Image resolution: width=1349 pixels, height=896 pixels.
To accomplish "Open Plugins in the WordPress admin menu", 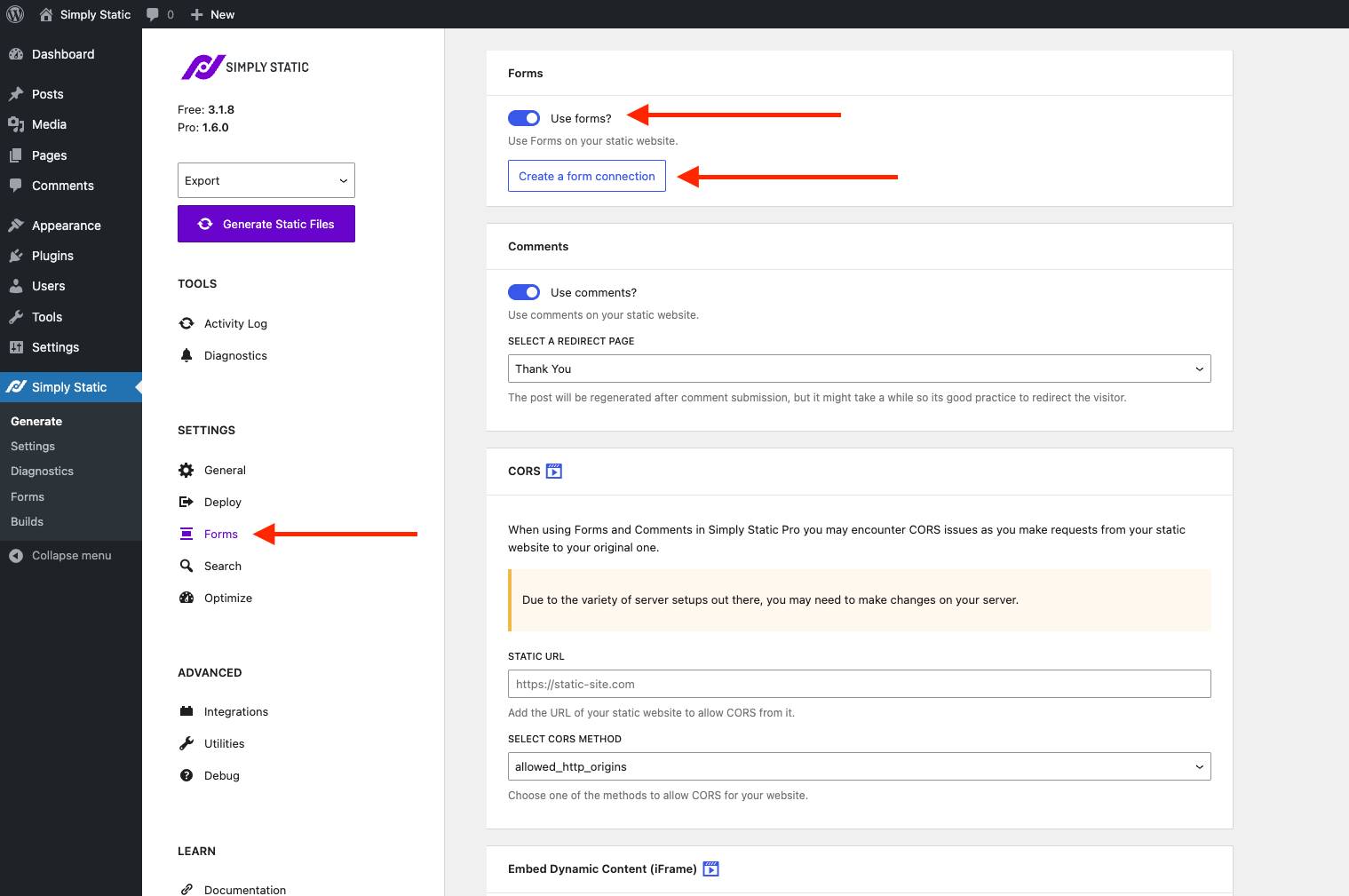I will [x=52, y=256].
